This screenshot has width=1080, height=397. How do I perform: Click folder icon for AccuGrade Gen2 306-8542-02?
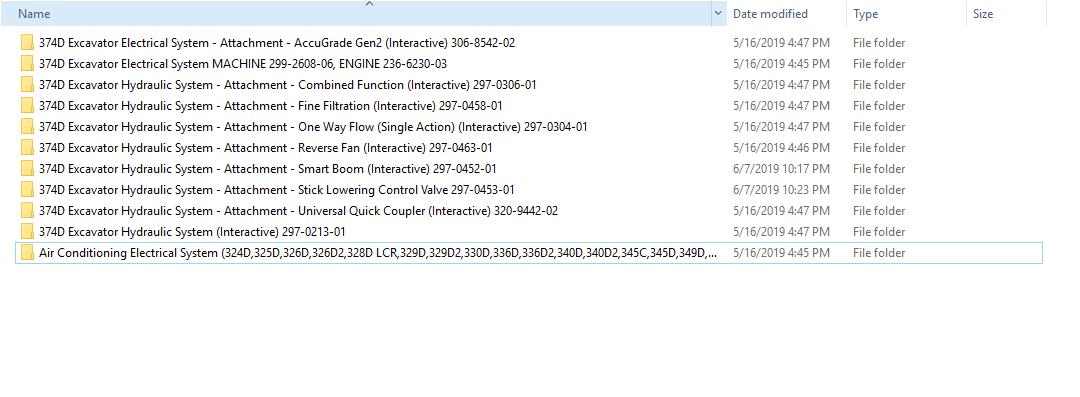tap(28, 43)
